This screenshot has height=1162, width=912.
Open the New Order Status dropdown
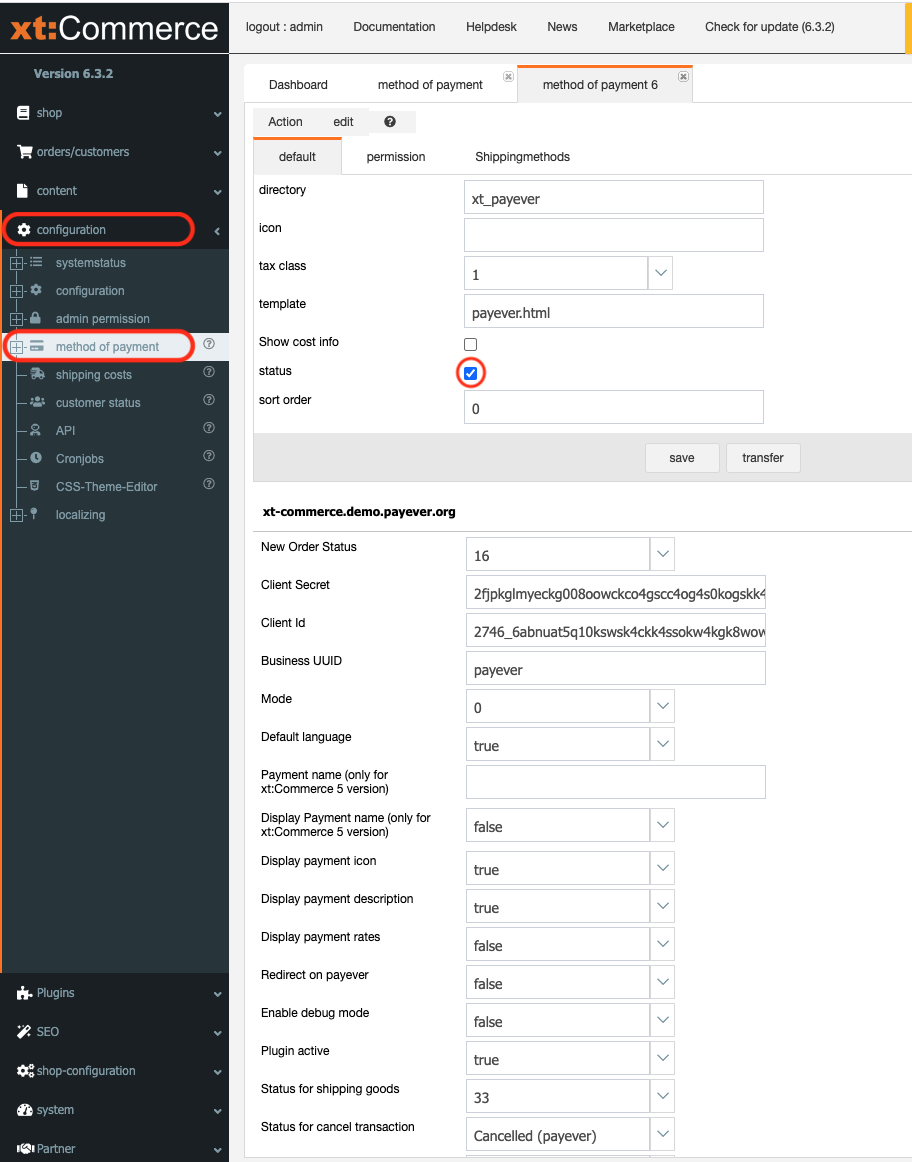pos(662,554)
